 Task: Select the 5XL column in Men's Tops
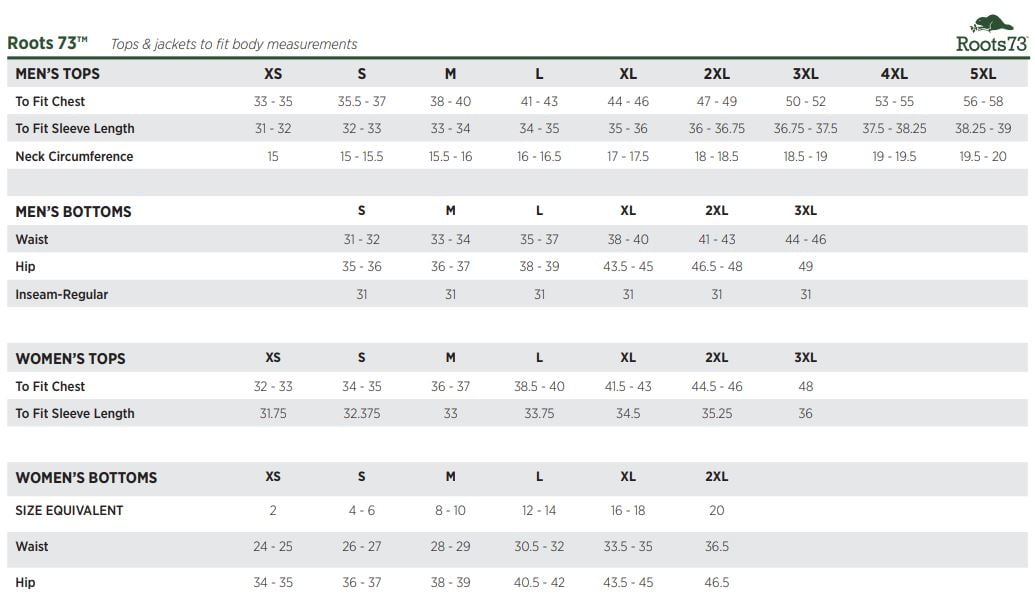click(x=982, y=74)
